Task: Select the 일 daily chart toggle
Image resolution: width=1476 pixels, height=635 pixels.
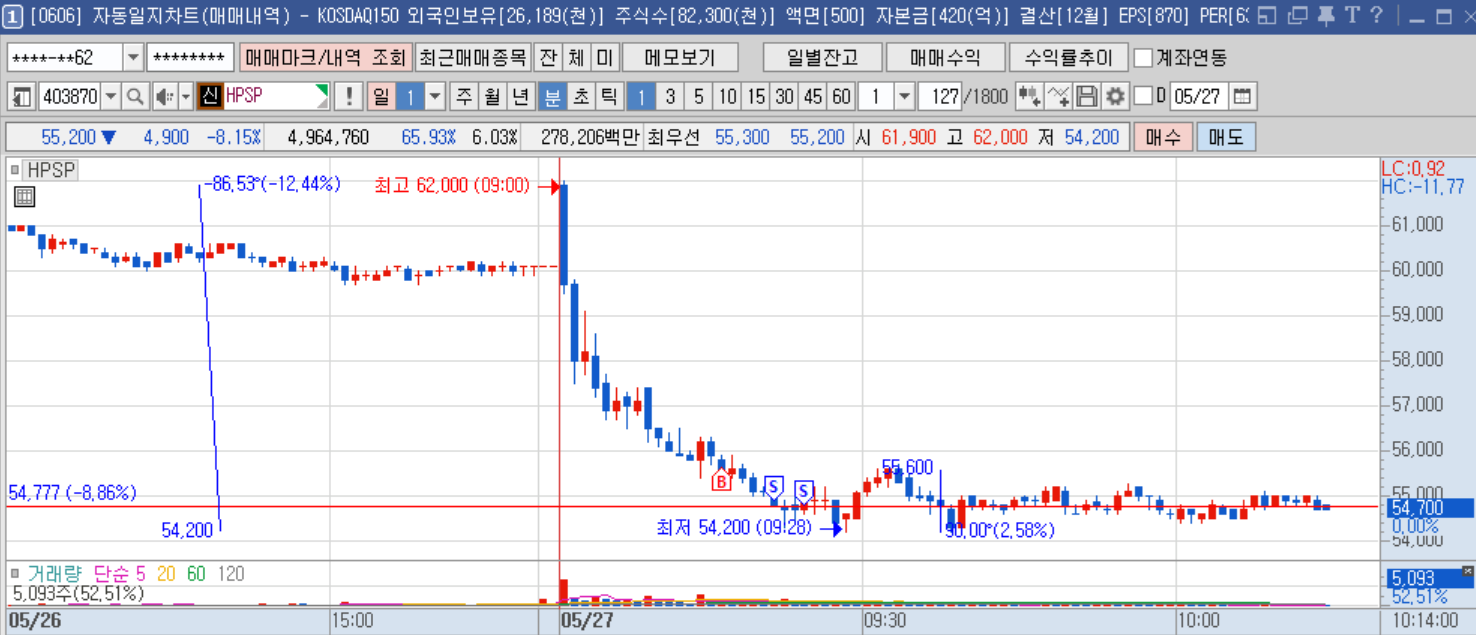Action: click(x=382, y=97)
